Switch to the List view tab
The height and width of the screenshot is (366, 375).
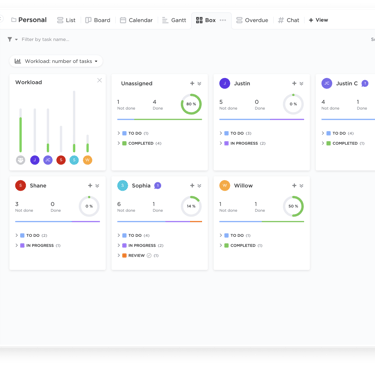[66, 20]
